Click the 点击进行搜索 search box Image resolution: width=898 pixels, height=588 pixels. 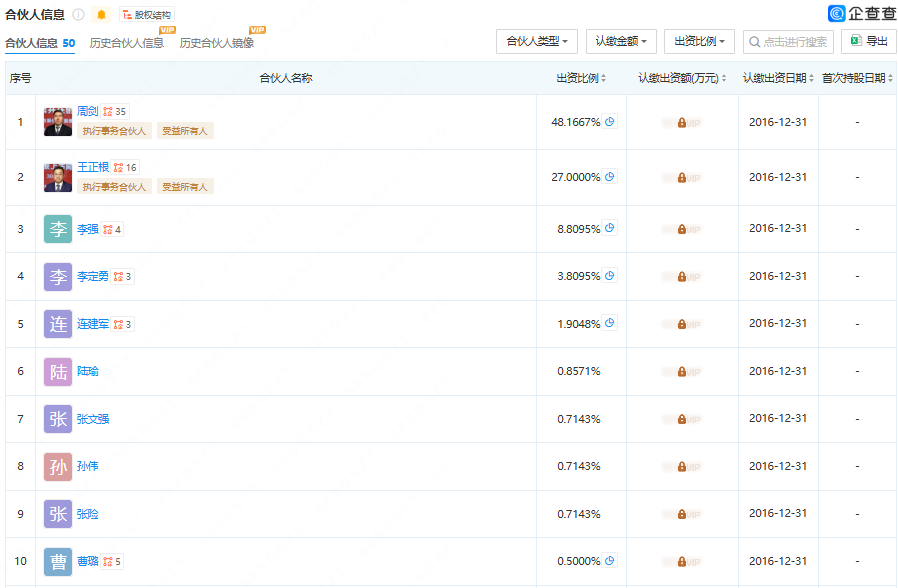click(x=794, y=42)
